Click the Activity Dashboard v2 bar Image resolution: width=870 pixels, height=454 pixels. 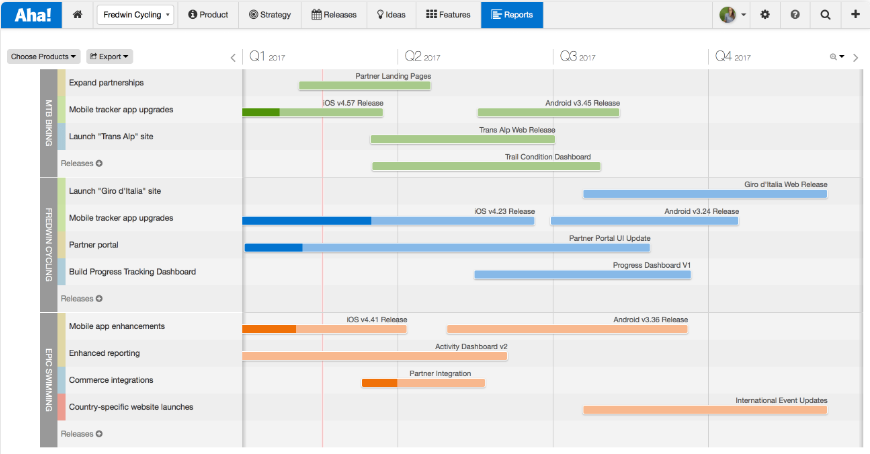coord(374,355)
